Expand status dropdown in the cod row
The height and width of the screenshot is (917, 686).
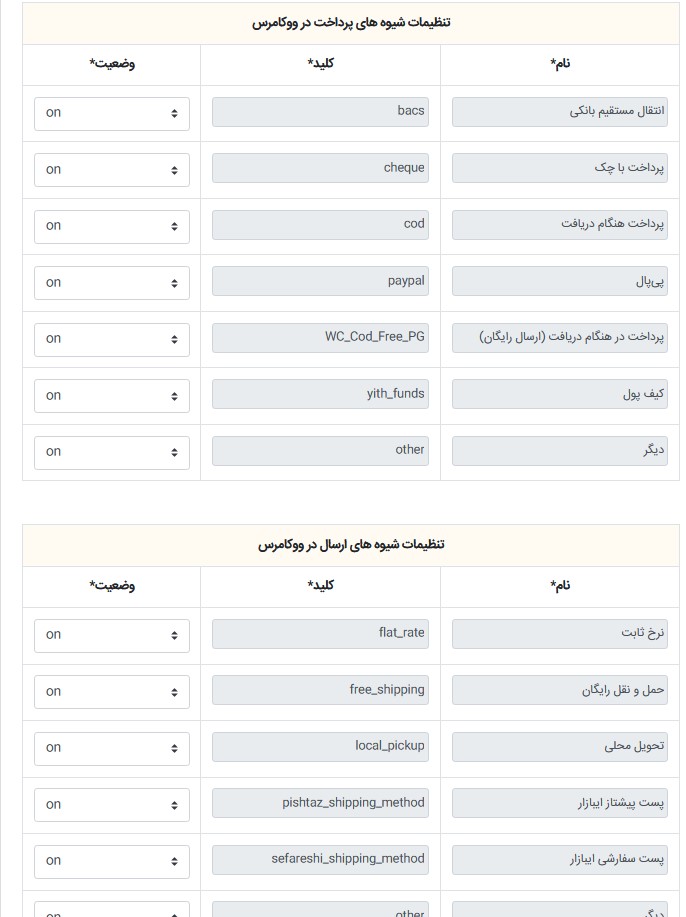[x=112, y=226]
